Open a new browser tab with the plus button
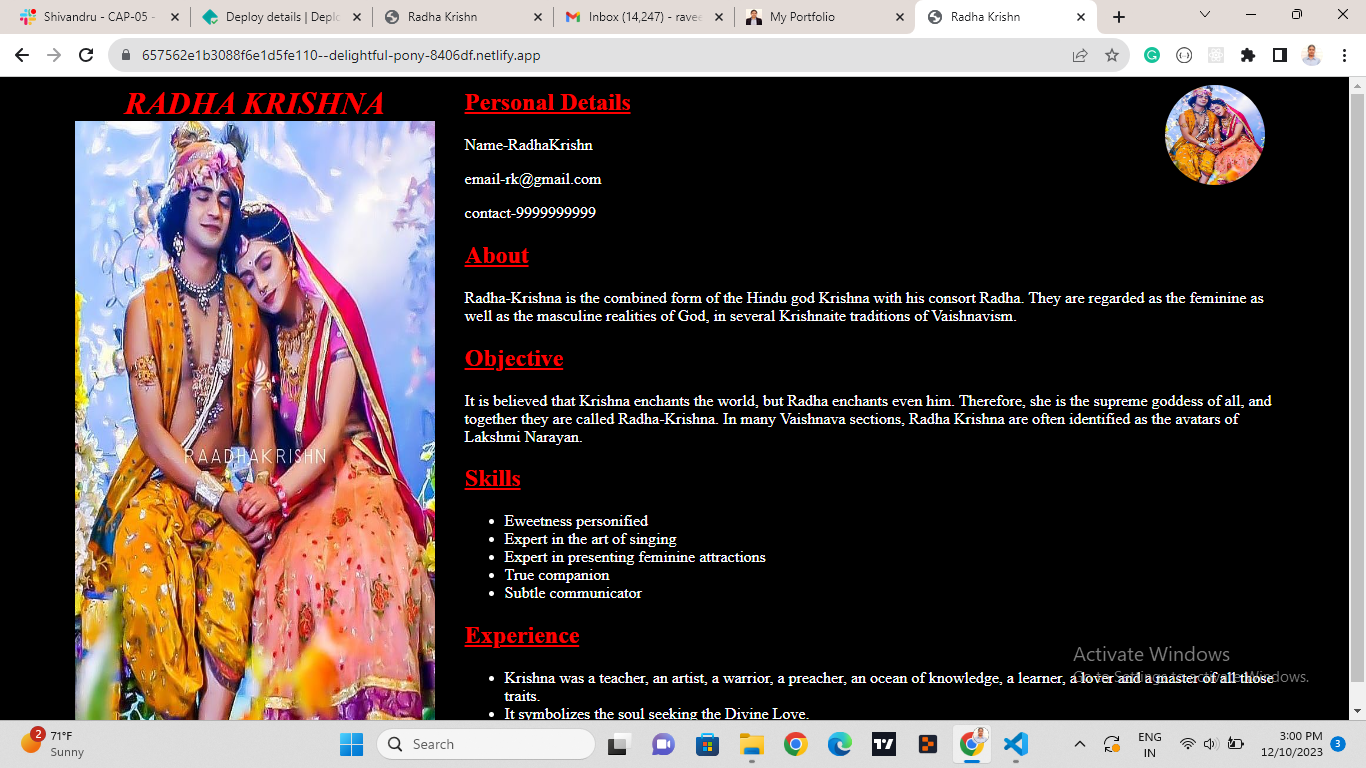Image resolution: width=1366 pixels, height=768 pixels. (x=1117, y=16)
